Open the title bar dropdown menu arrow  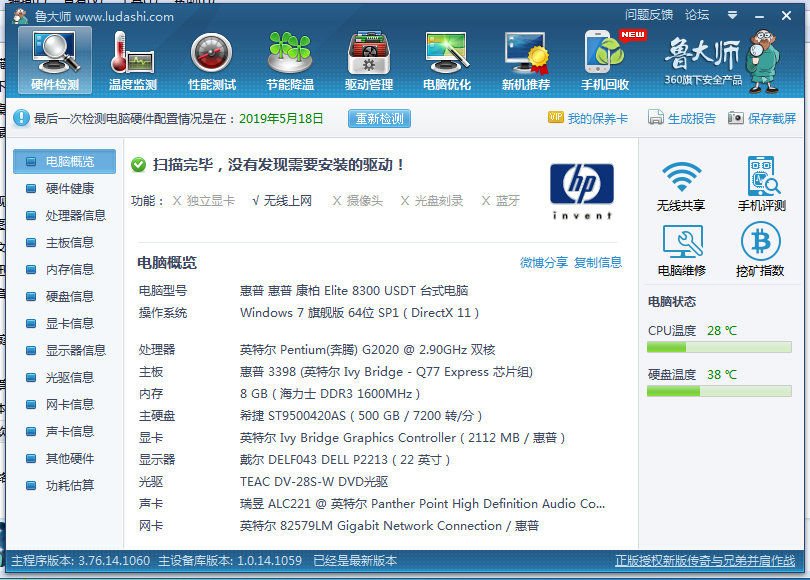pos(732,15)
